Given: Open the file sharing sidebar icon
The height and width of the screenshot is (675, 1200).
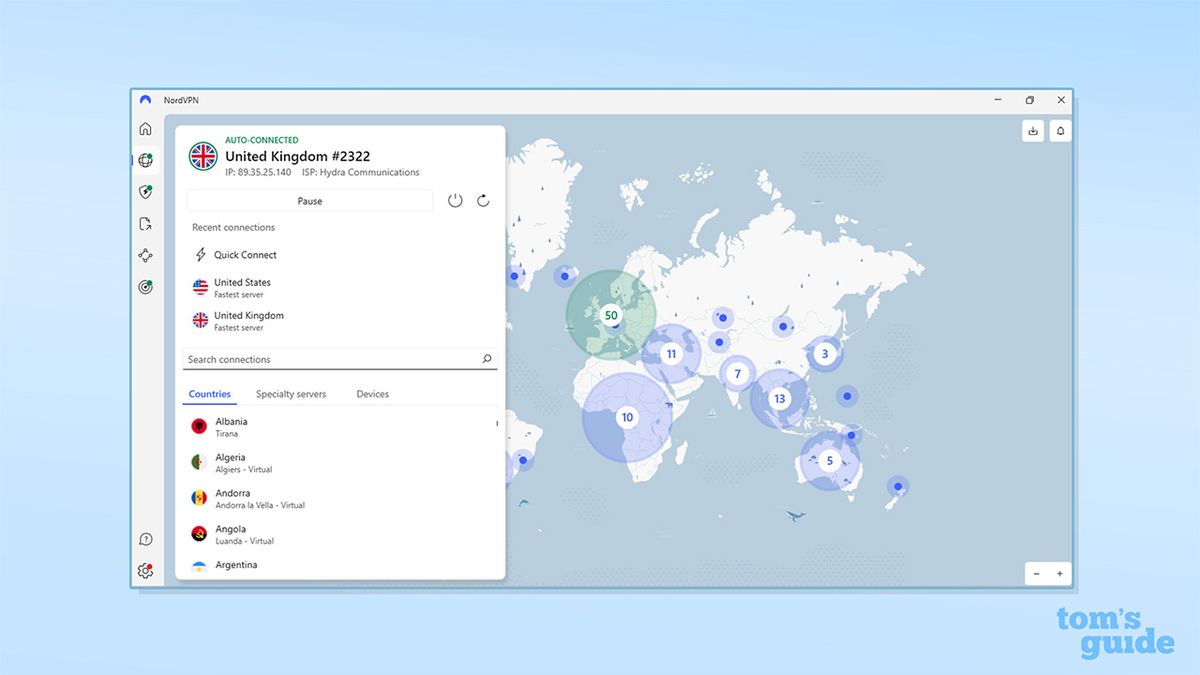Looking at the screenshot, I should (x=146, y=224).
